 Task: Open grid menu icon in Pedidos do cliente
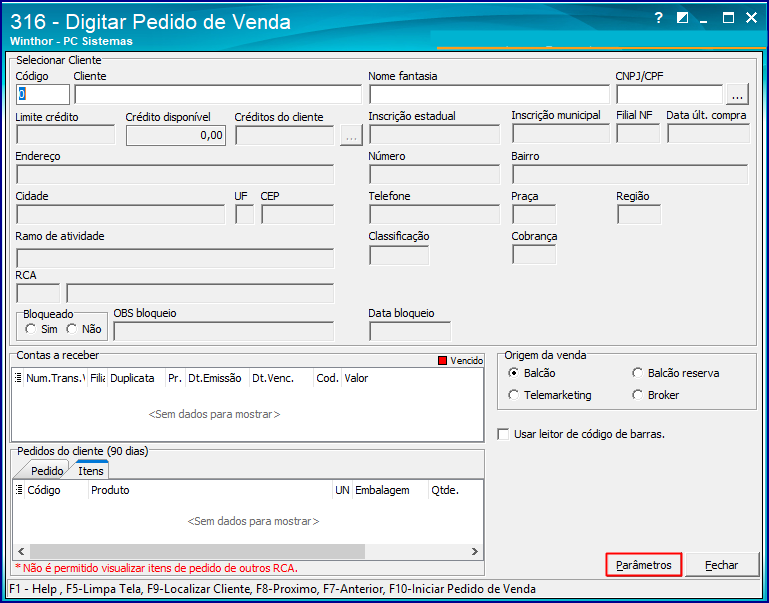[x=19, y=489]
